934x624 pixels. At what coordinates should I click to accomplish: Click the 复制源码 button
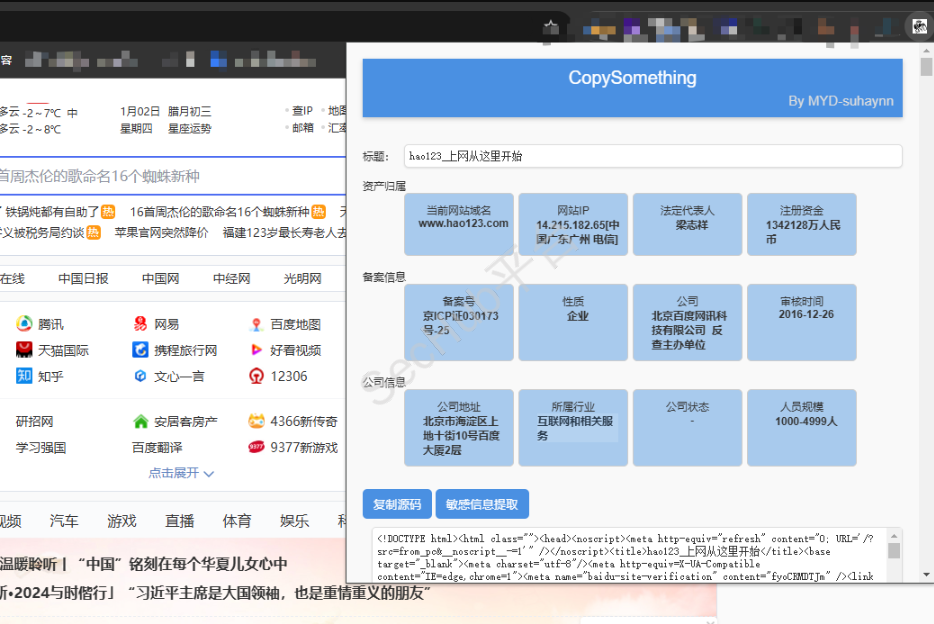[x=397, y=504]
